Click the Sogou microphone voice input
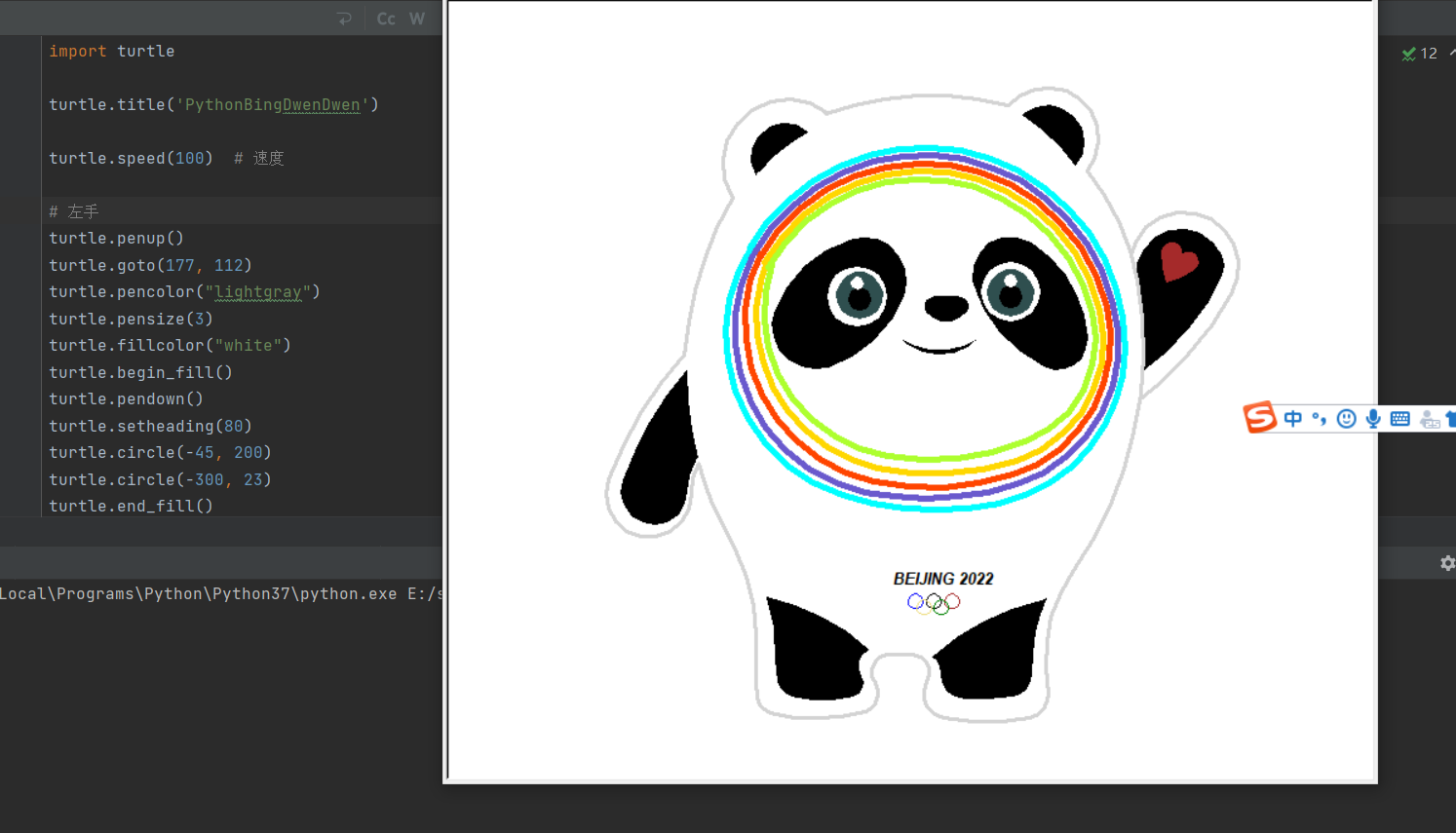The height and width of the screenshot is (833, 1456). [1373, 419]
